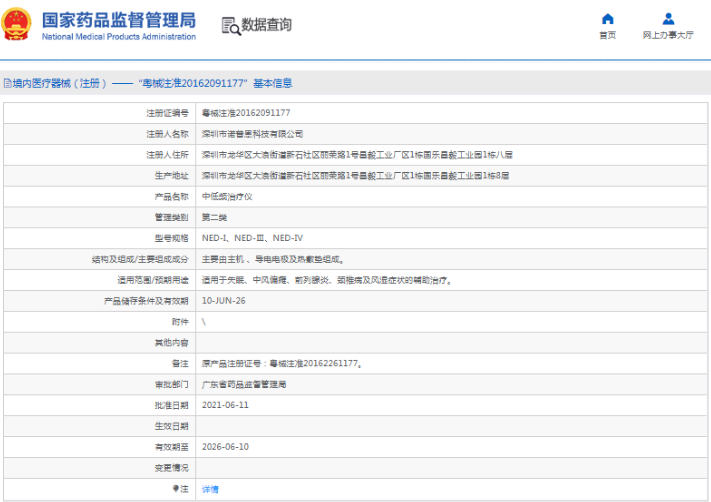Click the 国家药品监督管理局 title
Screen dimensions: 711x502
[x=119, y=20]
